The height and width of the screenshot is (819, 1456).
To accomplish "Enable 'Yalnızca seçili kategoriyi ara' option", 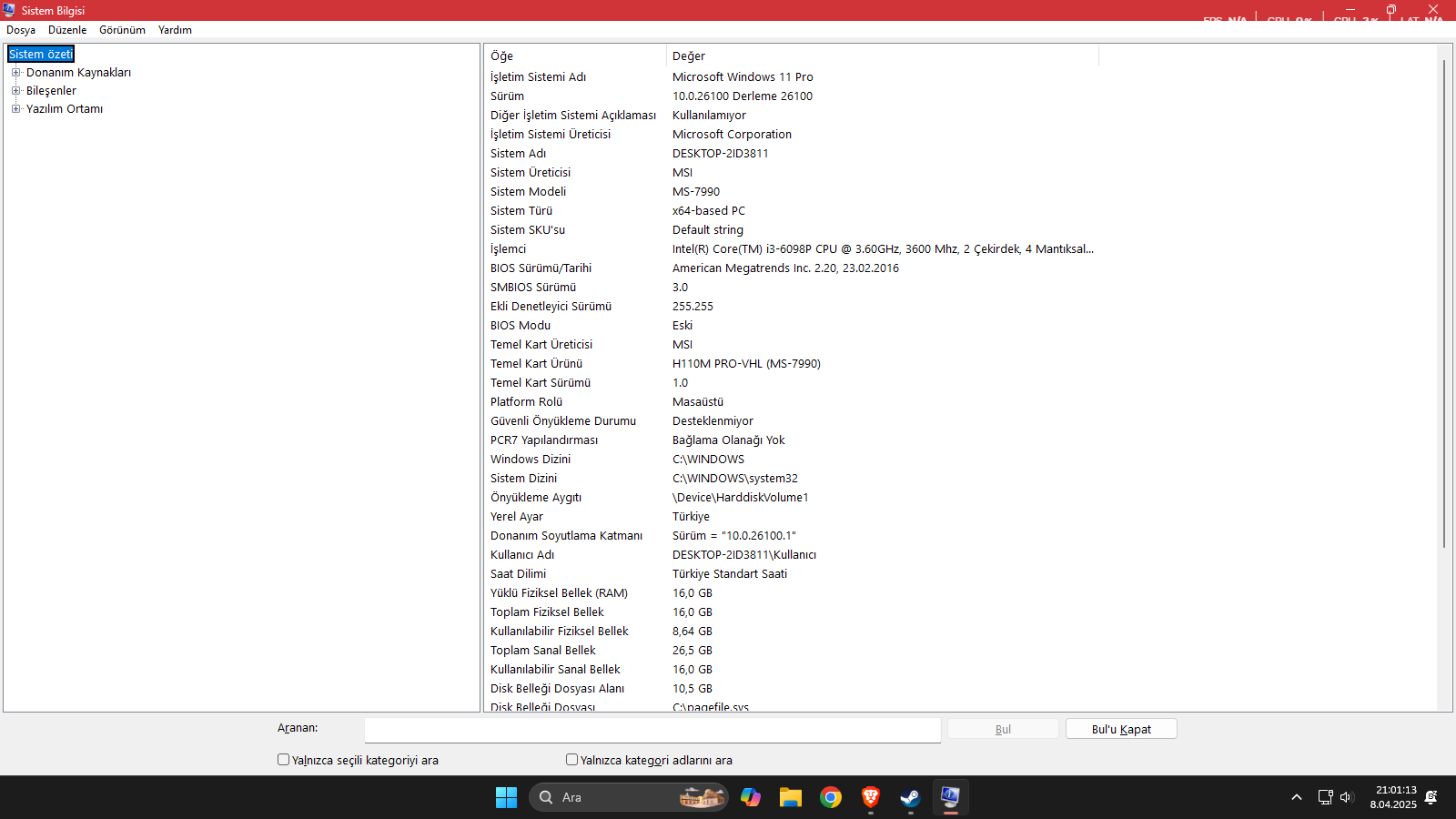I will [283, 760].
